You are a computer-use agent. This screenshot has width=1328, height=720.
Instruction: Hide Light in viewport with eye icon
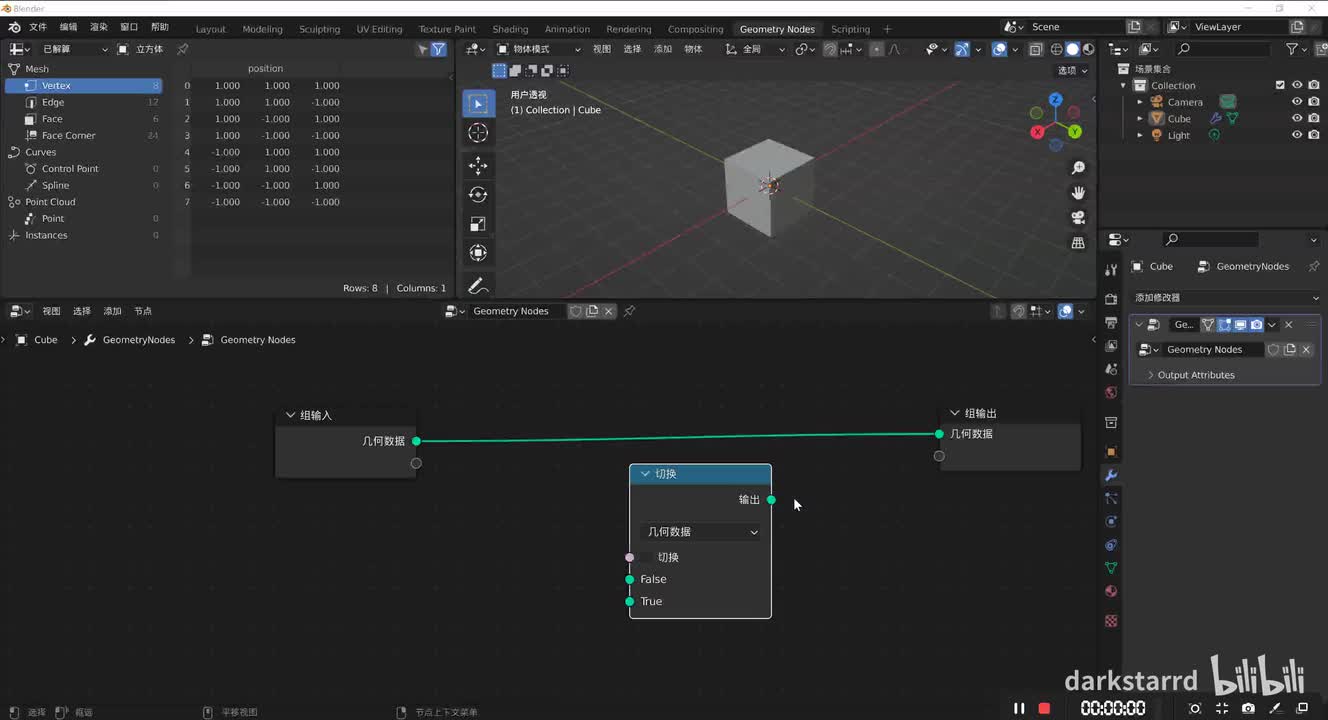pos(1297,135)
